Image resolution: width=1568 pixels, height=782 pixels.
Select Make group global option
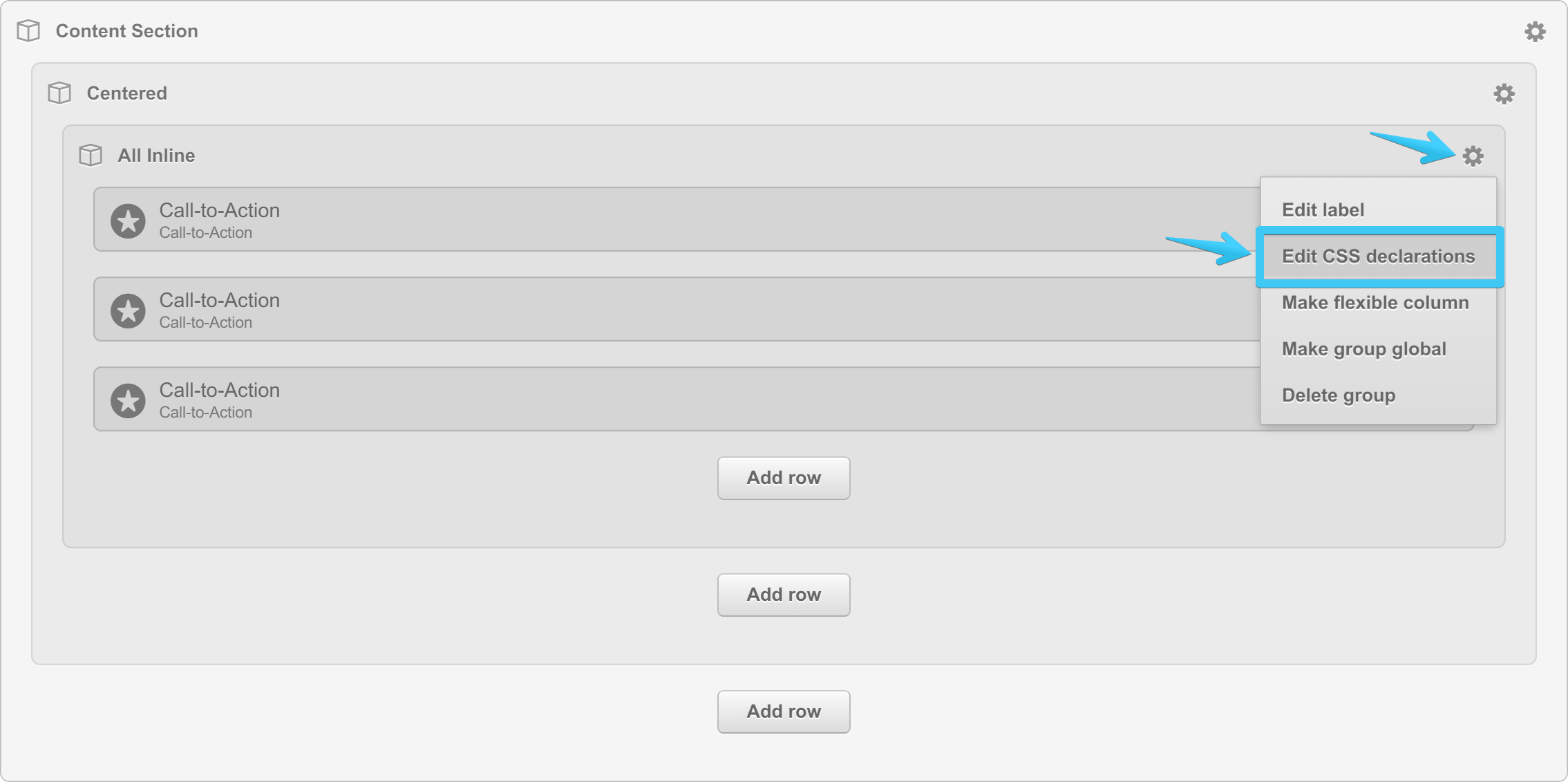(1363, 349)
